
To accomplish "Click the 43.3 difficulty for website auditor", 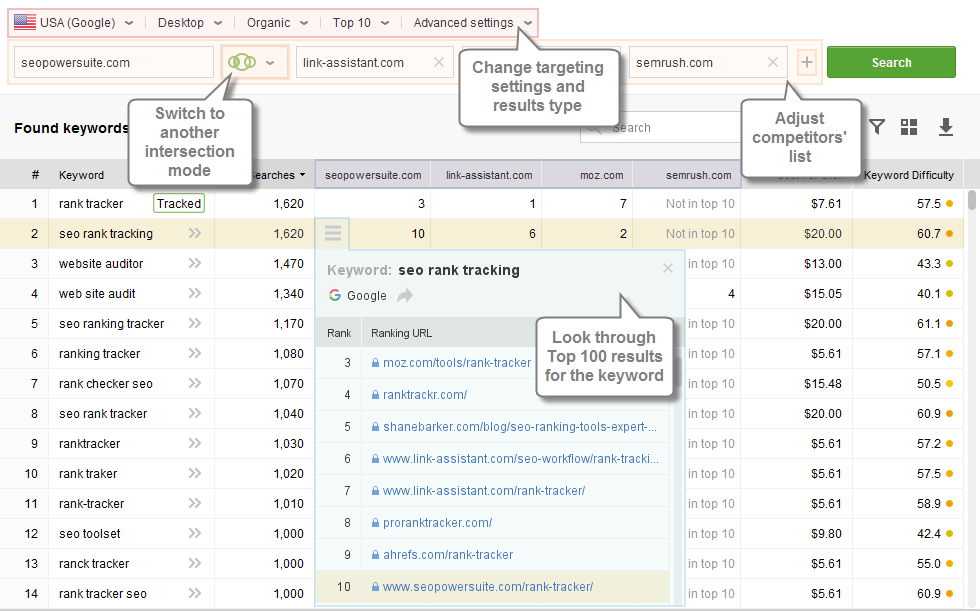I will tap(929, 263).
